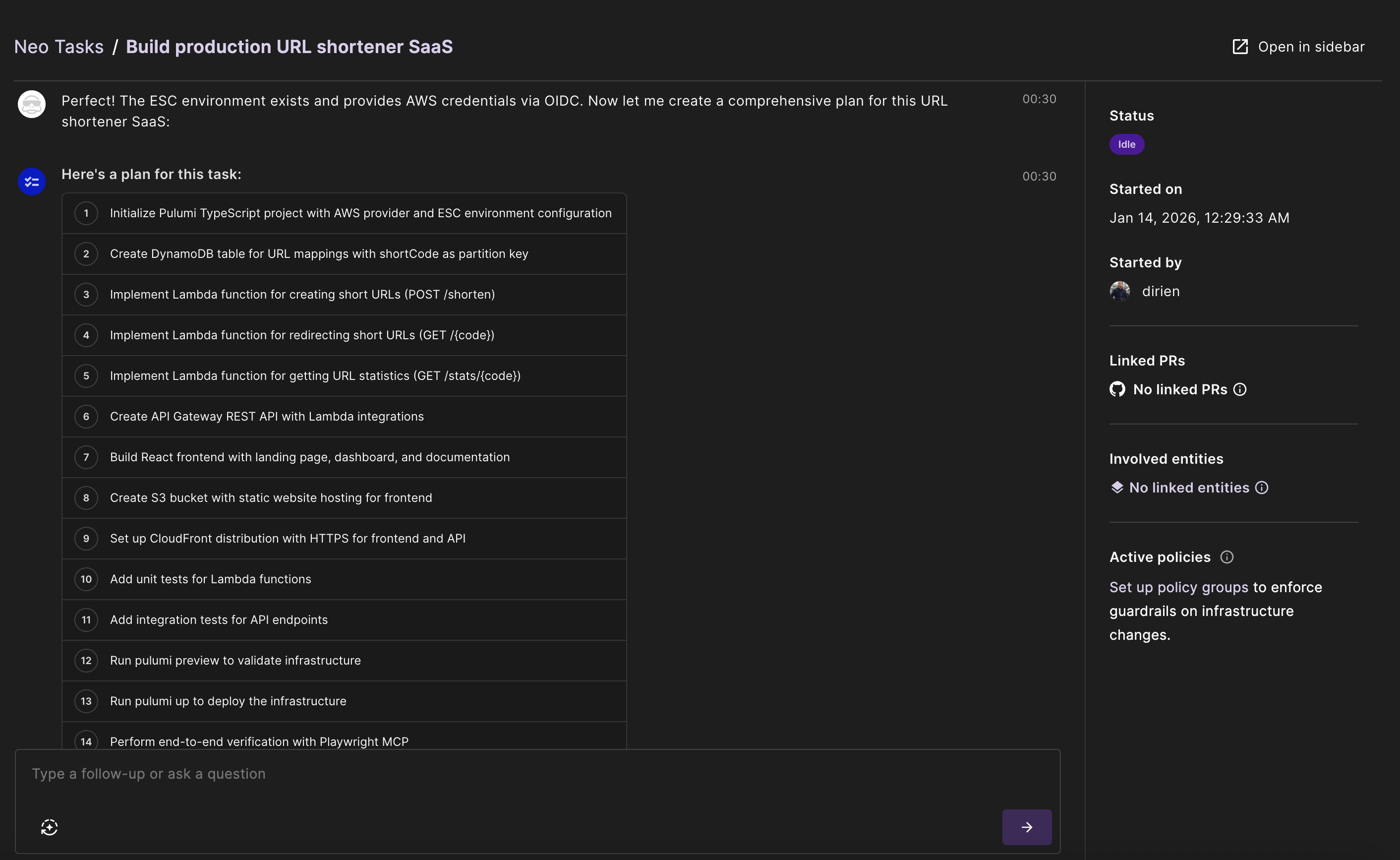Show info about No linked entities
This screenshot has height=860, width=1400.
1261,488
